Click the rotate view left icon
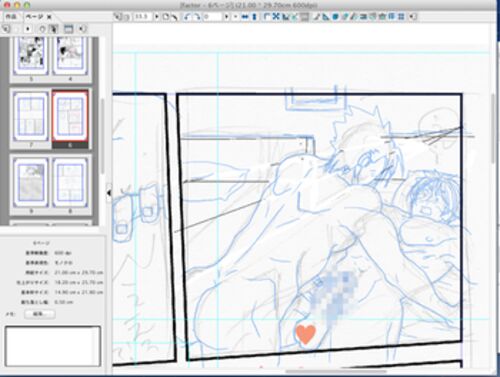This screenshot has height=377, width=500. point(187,16)
